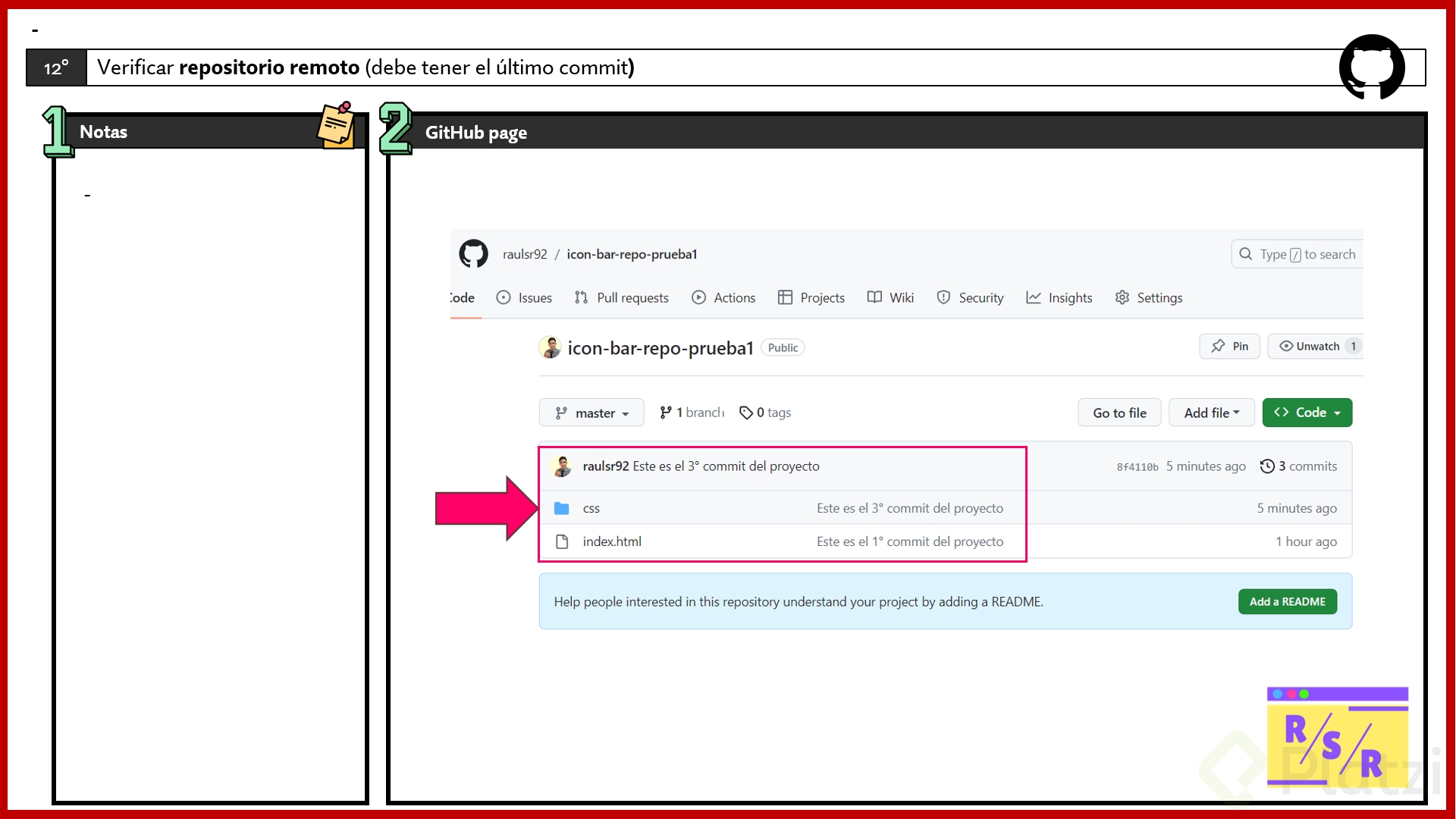Click the Projects table icon

coord(785,297)
